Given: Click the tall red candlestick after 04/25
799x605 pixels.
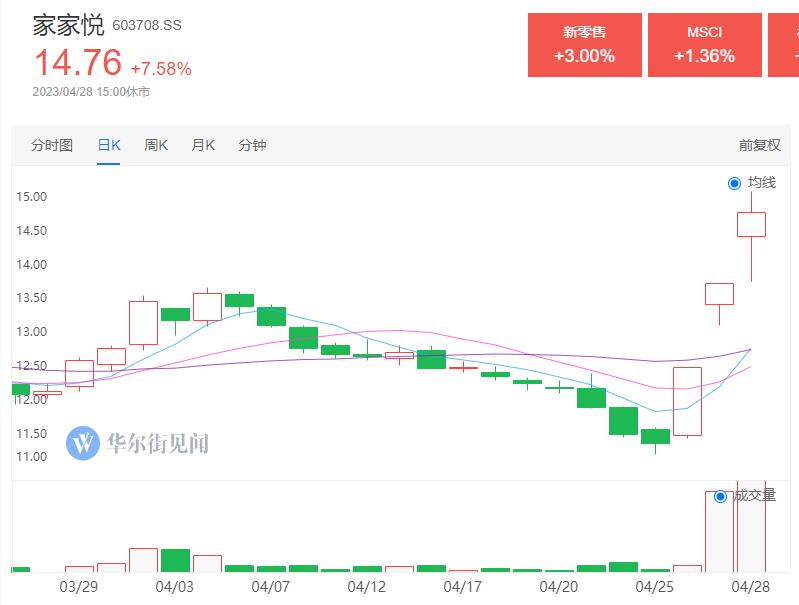Looking at the screenshot, I should pos(687,402).
